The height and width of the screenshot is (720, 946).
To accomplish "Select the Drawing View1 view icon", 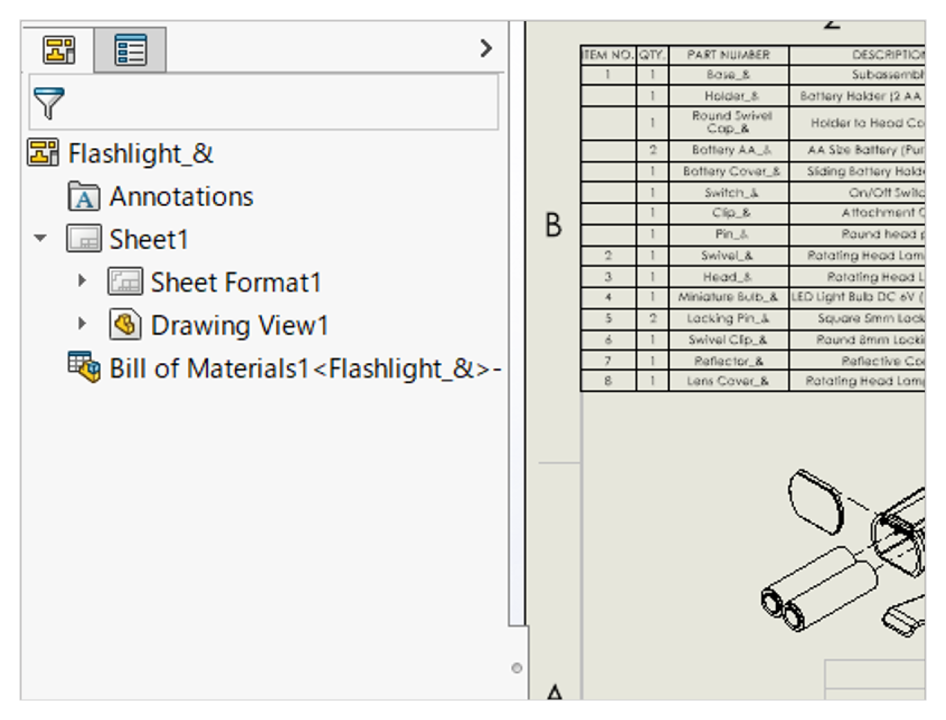I will click(125, 325).
